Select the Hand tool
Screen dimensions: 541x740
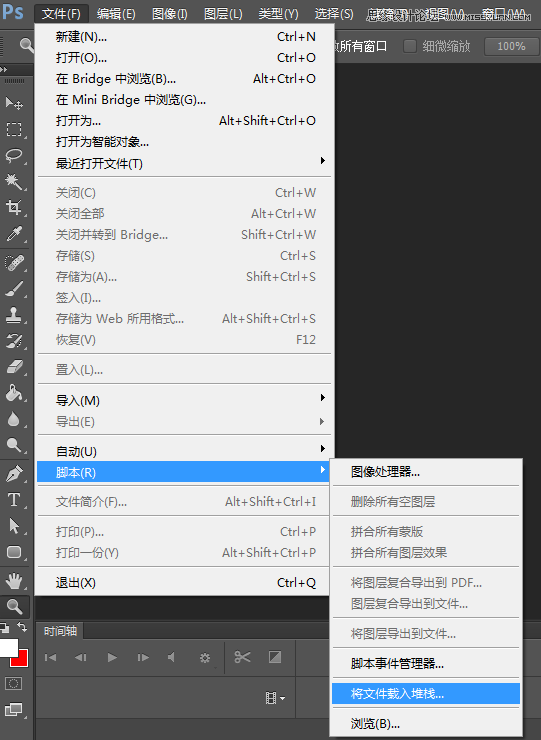pyautogui.click(x=14, y=580)
